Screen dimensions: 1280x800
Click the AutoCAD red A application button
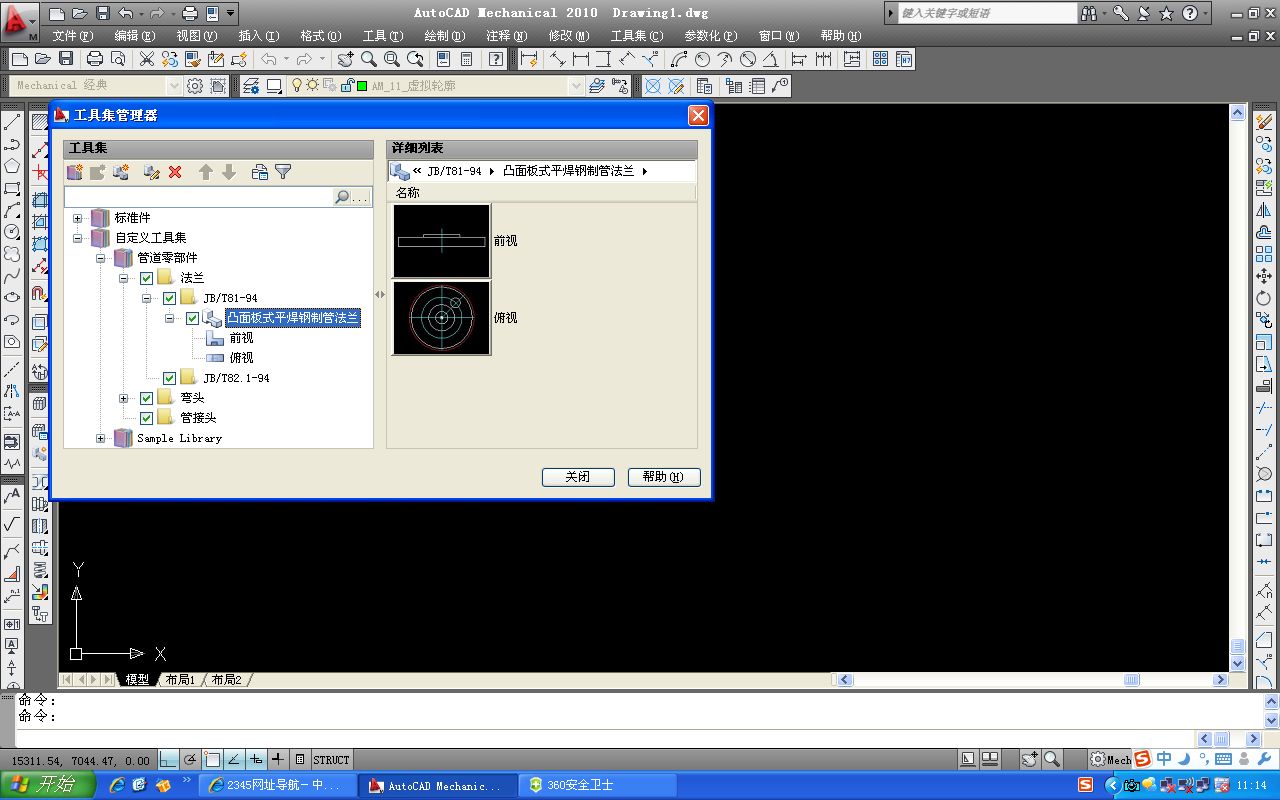pyautogui.click(x=20, y=20)
